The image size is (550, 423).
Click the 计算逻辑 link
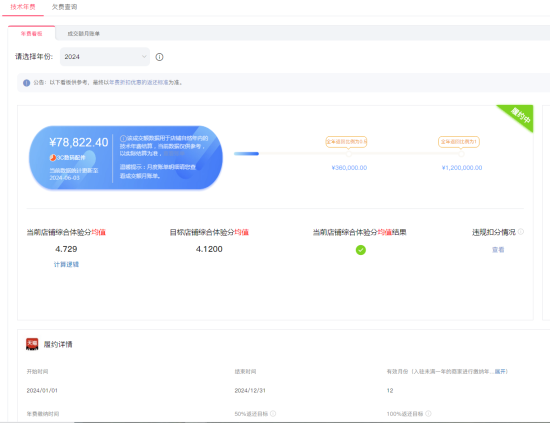pyautogui.click(x=66, y=264)
